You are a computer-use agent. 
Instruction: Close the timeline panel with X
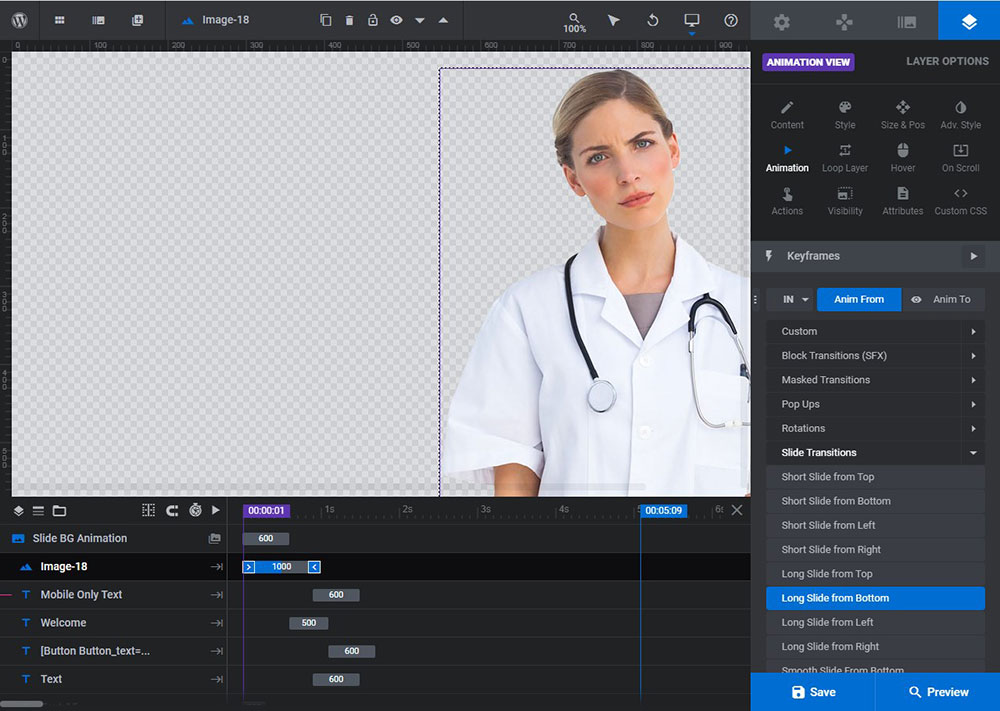(737, 510)
